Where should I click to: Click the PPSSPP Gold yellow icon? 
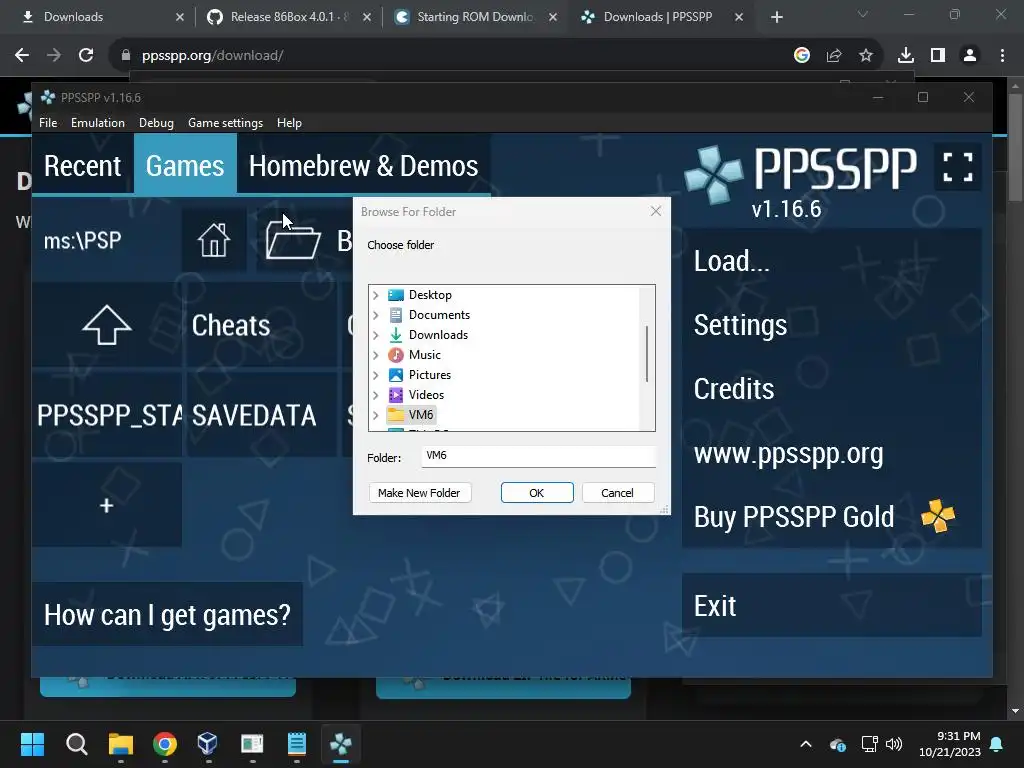pyautogui.click(x=938, y=516)
